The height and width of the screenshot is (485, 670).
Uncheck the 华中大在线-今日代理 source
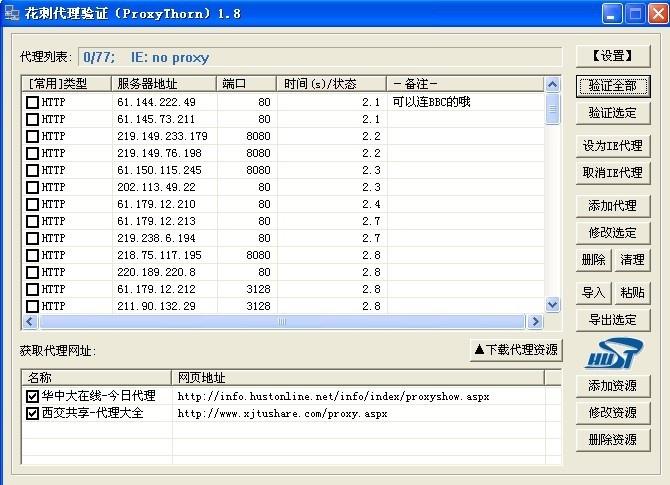(x=32, y=396)
